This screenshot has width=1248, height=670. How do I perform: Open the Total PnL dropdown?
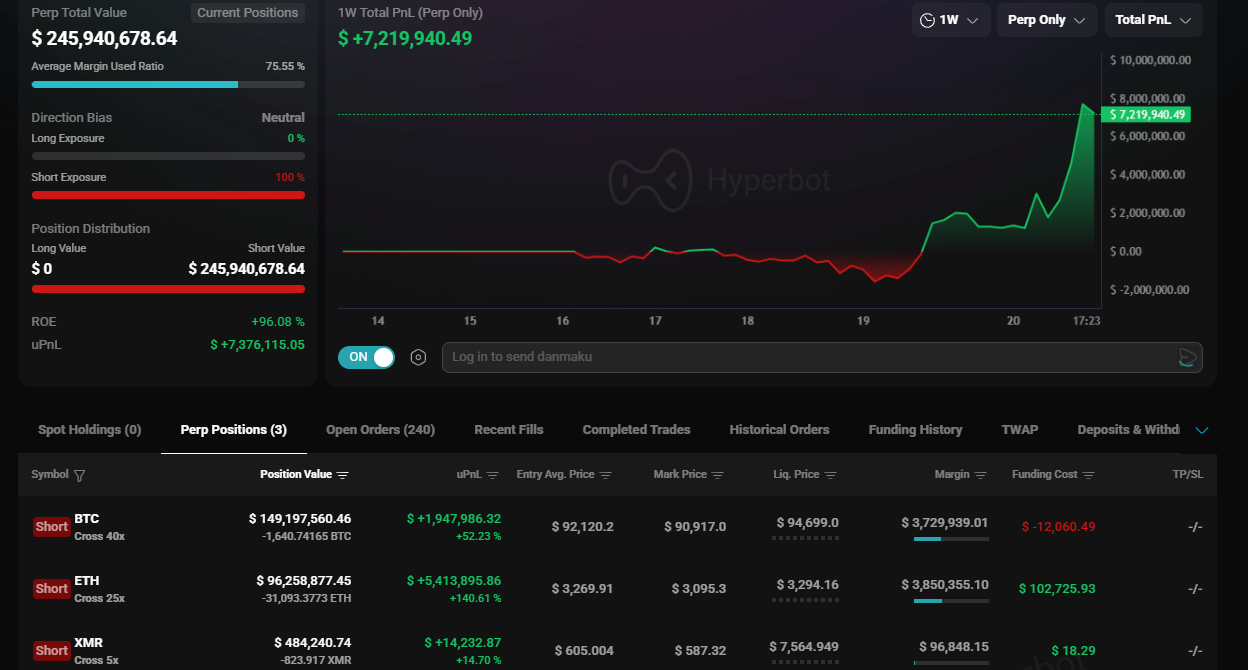click(x=1153, y=20)
